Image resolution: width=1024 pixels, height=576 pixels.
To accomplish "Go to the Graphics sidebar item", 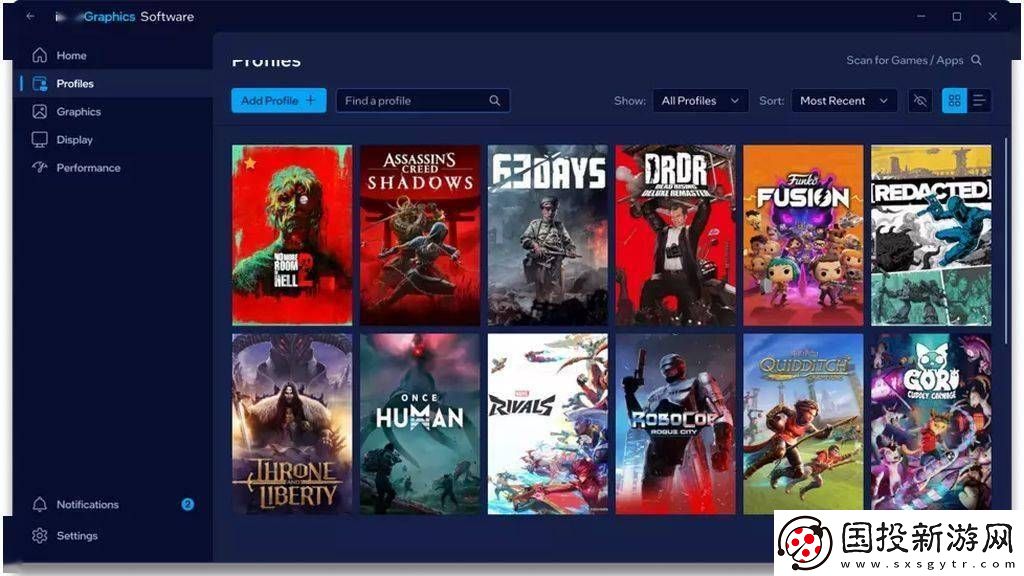I will coord(78,112).
